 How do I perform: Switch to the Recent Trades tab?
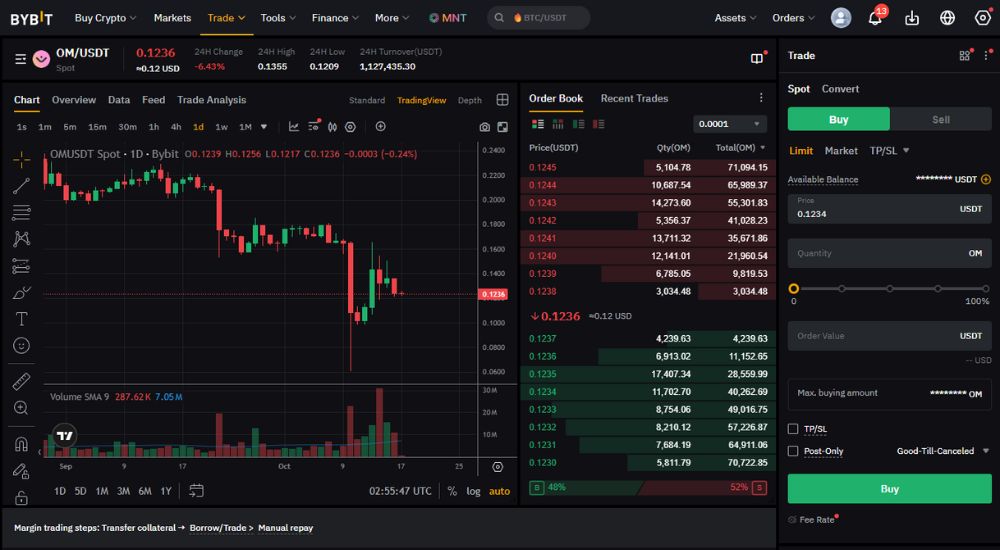point(634,98)
